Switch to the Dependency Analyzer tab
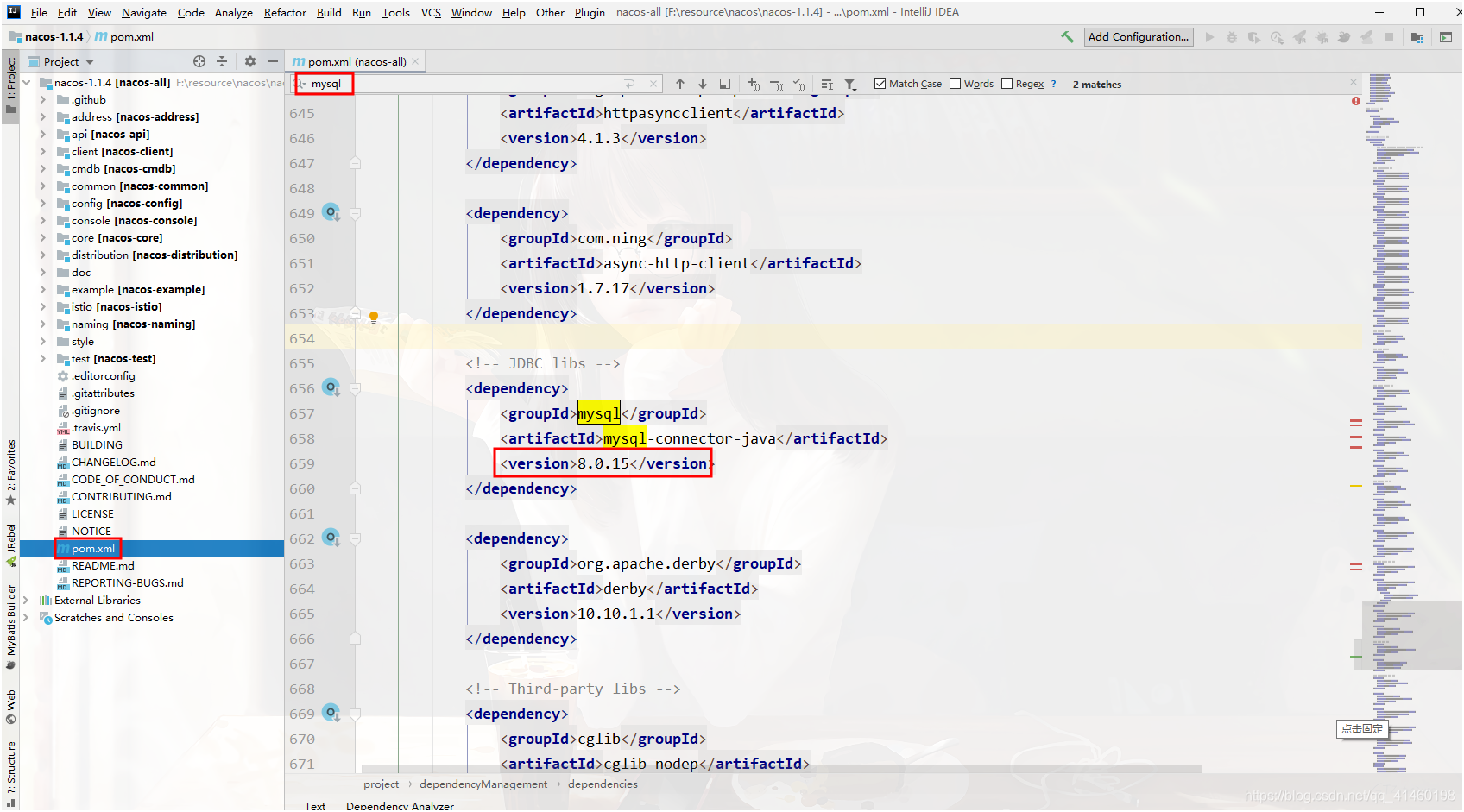 tap(400, 806)
